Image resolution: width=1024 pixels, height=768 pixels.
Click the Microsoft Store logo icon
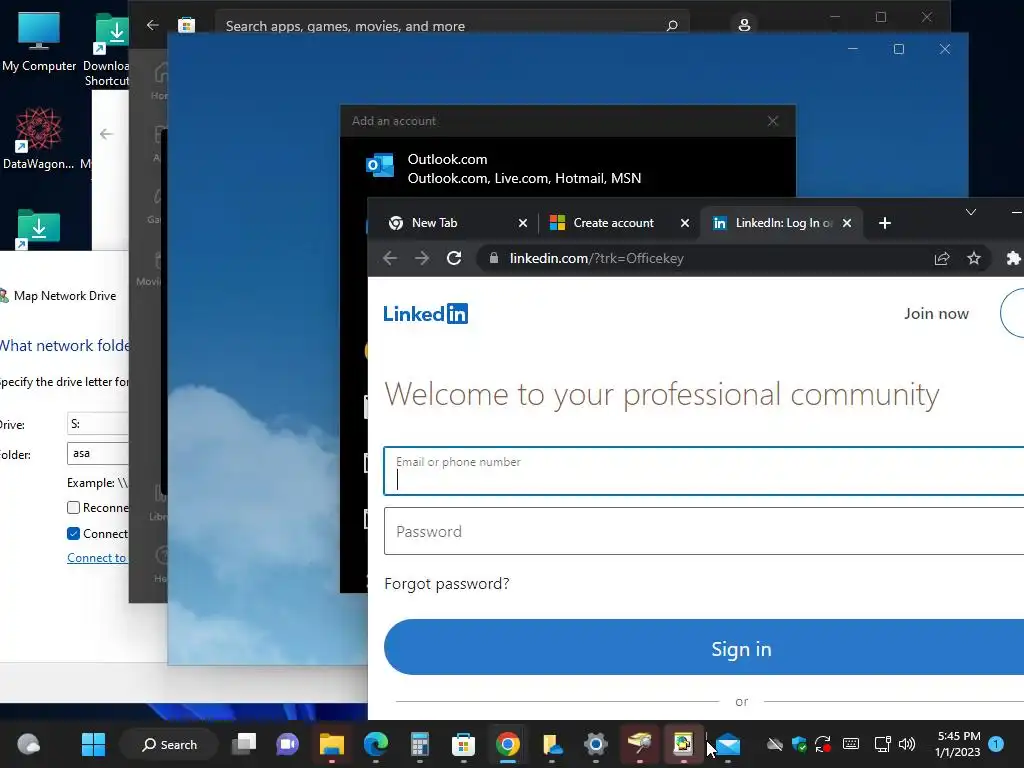click(x=187, y=25)
